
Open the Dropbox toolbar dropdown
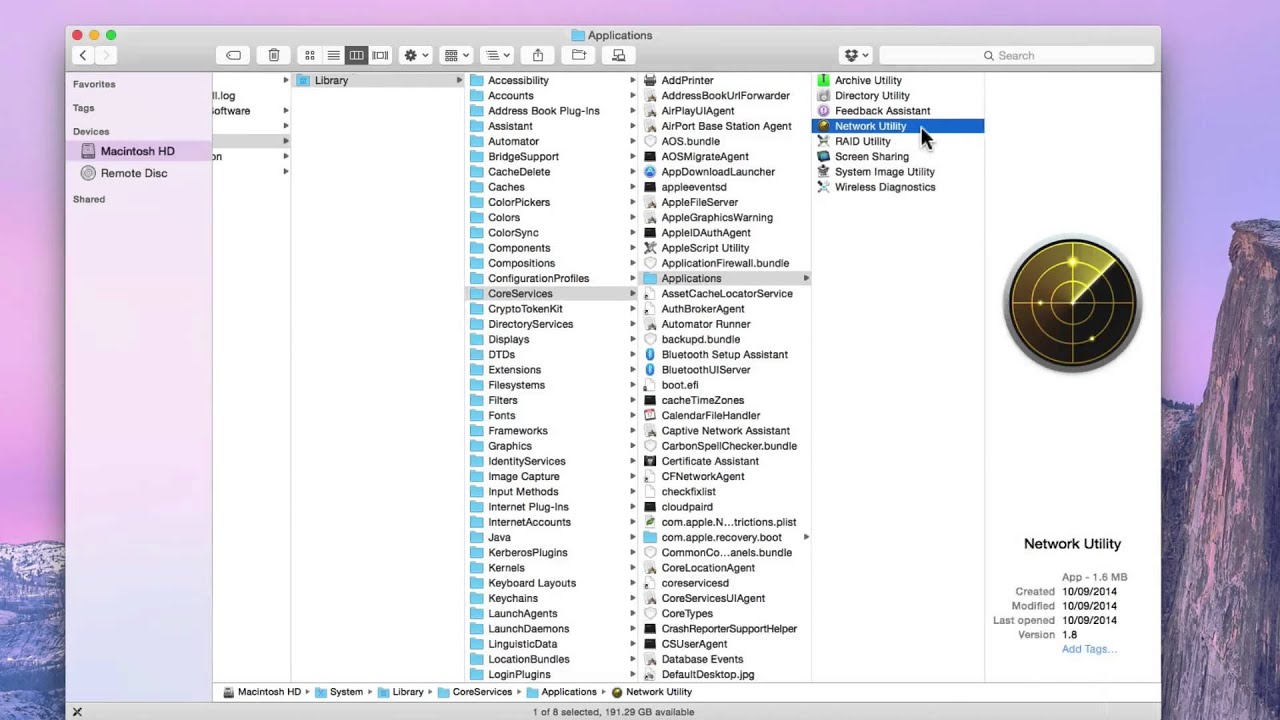click(856, 56)
